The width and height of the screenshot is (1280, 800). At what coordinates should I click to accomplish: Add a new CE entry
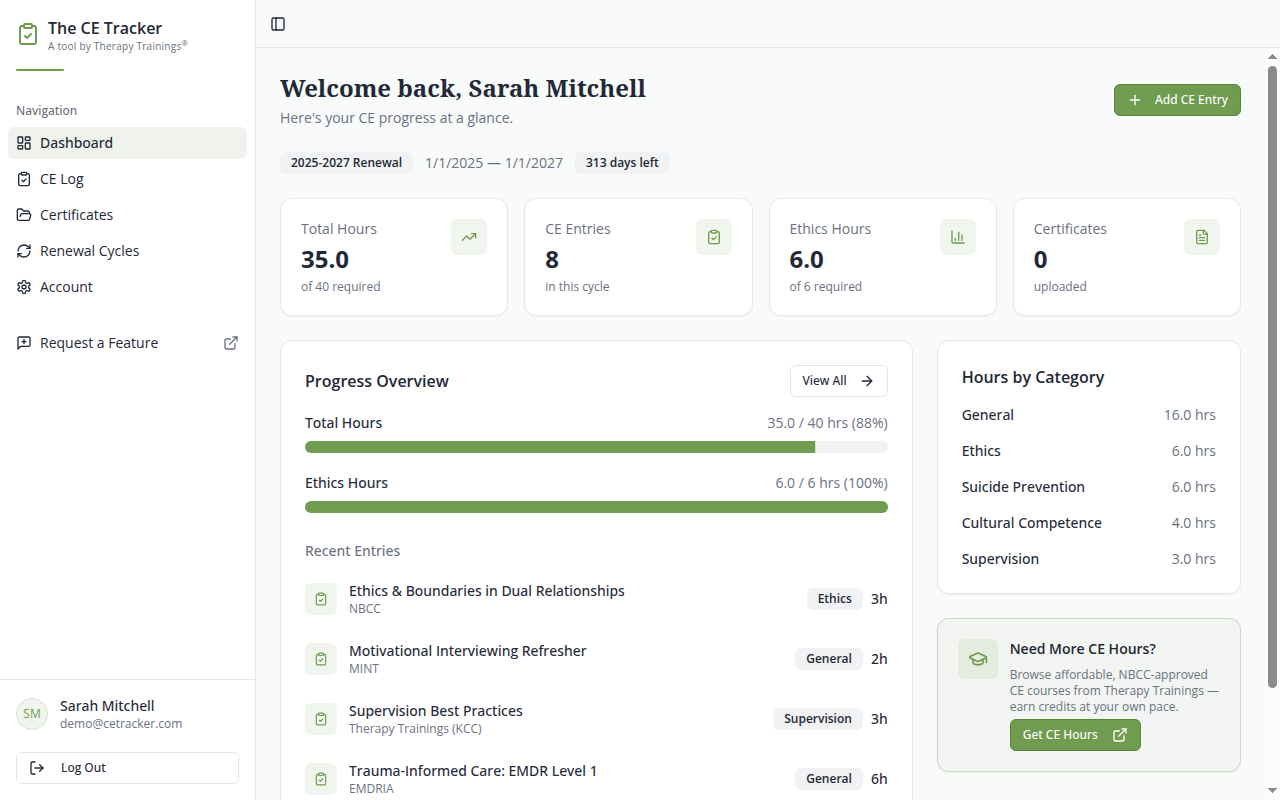coord(1177,100)
